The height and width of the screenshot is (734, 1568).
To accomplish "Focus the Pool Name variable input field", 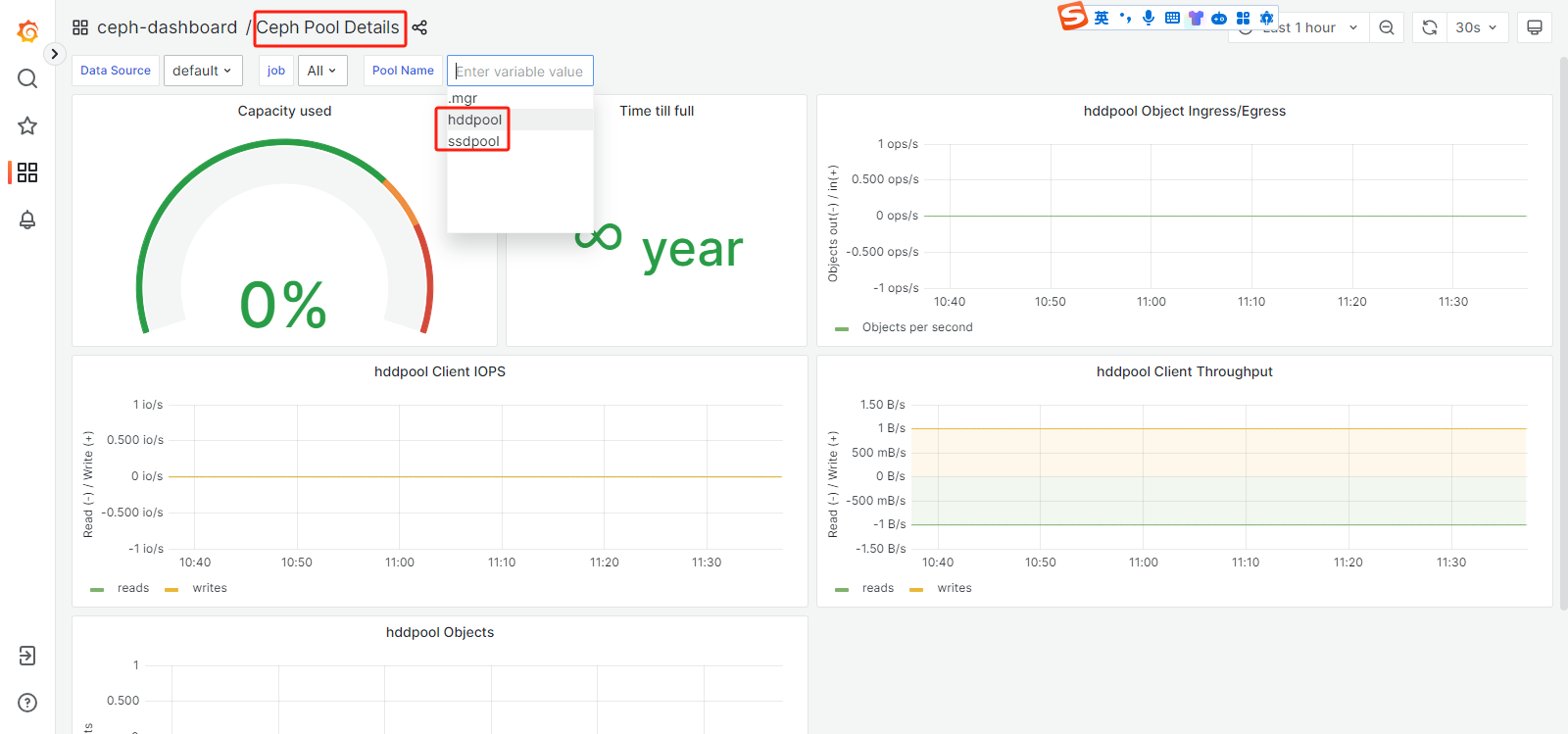I will point(520,71).
